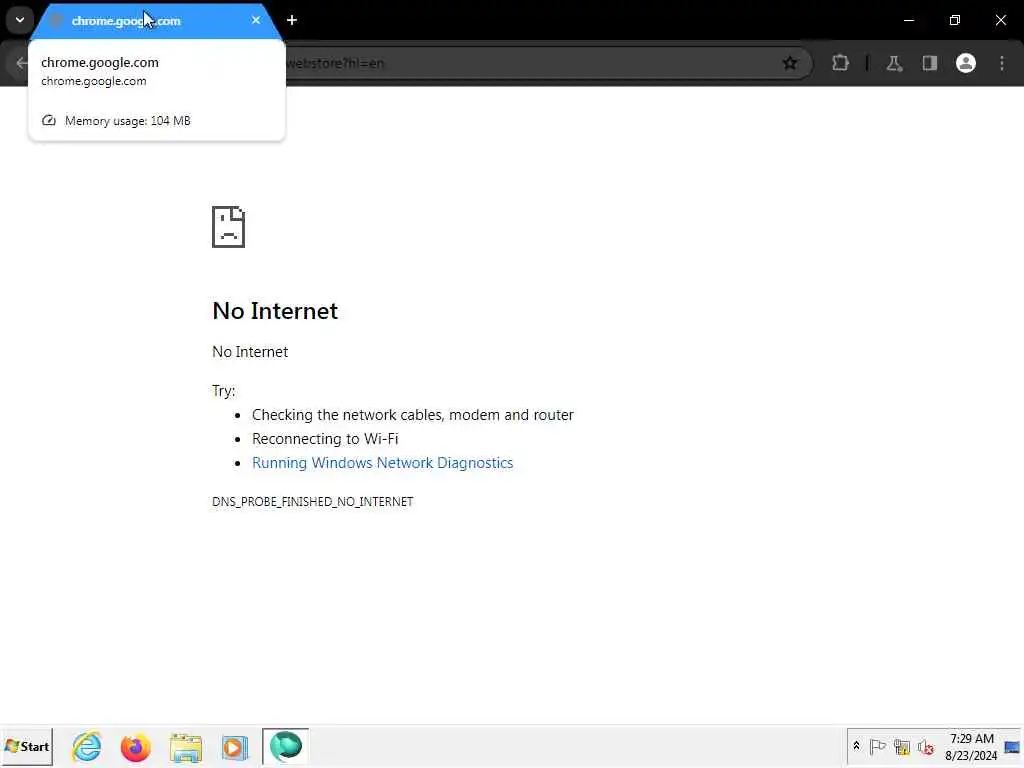
Task: Open network status tray icon
Action: tap(902, 746)
